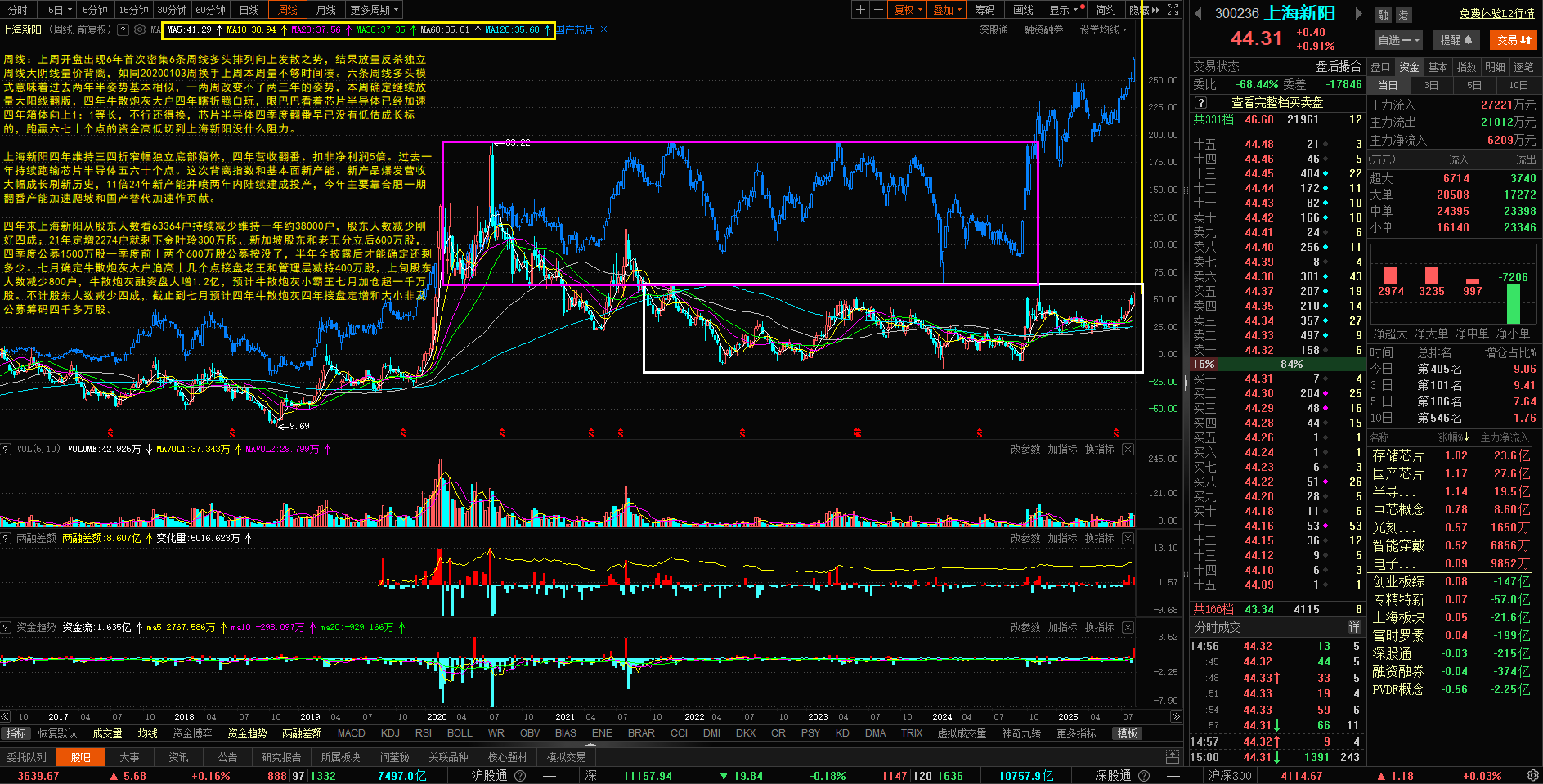Toggle the MACD indicator

(352, 733)
